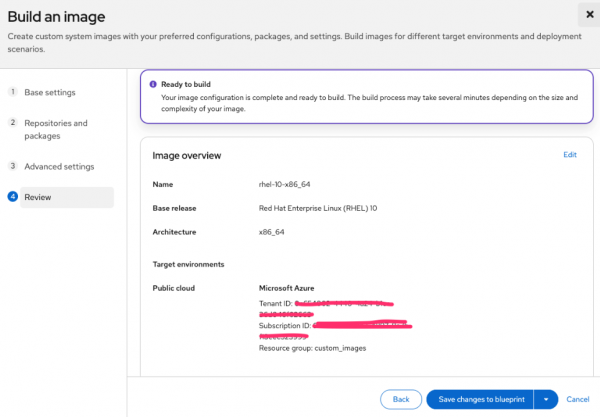Image resolution: width=600 pixels, height=417 pixels.
Task: Click the Image overview heading
Action: point(187,156)
